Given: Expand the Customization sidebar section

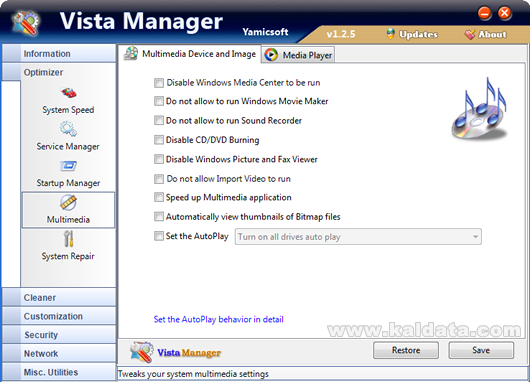Looking at the screenshot, I should tap(59, 316).
